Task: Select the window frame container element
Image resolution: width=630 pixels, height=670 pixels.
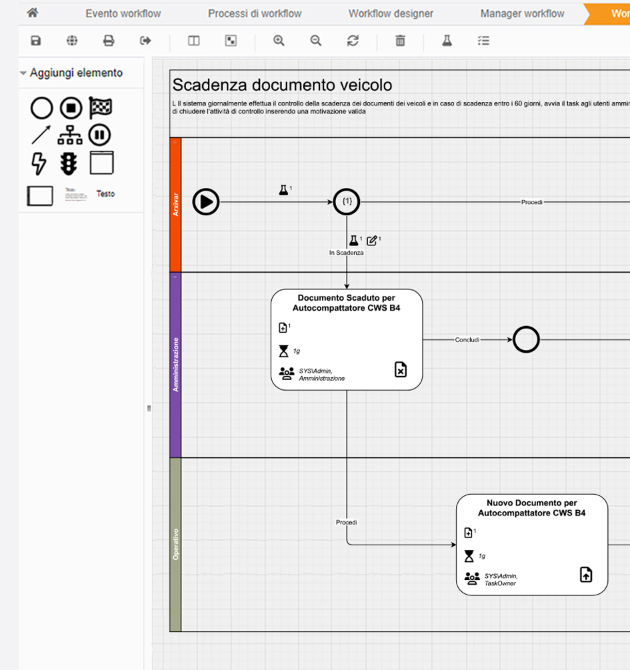Action: click(x=102, y=163)
